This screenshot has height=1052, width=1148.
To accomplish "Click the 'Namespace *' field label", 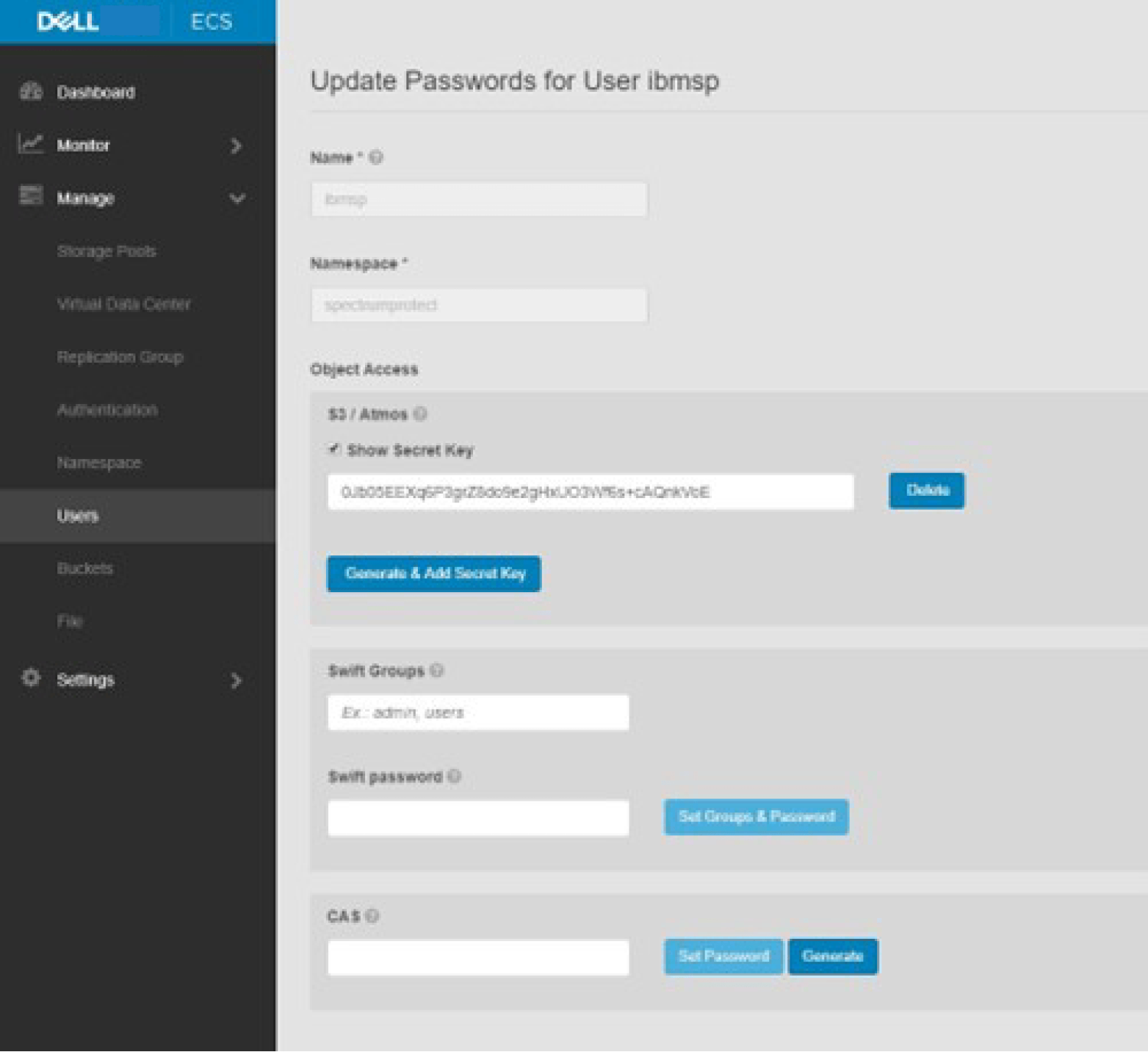I will (358, 264).
